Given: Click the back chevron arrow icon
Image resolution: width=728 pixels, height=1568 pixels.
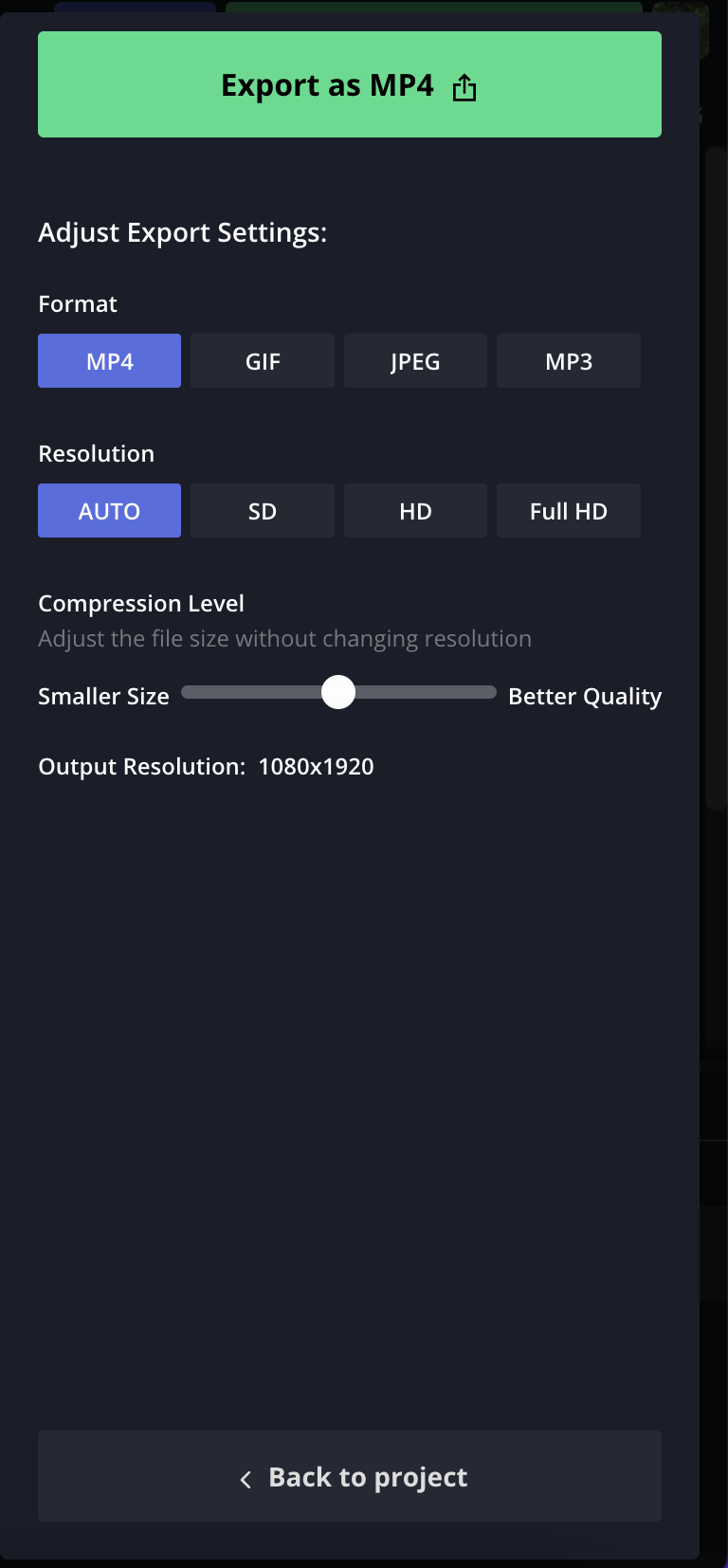Looking at the screenshot, I should click(x=246, y=1479).
